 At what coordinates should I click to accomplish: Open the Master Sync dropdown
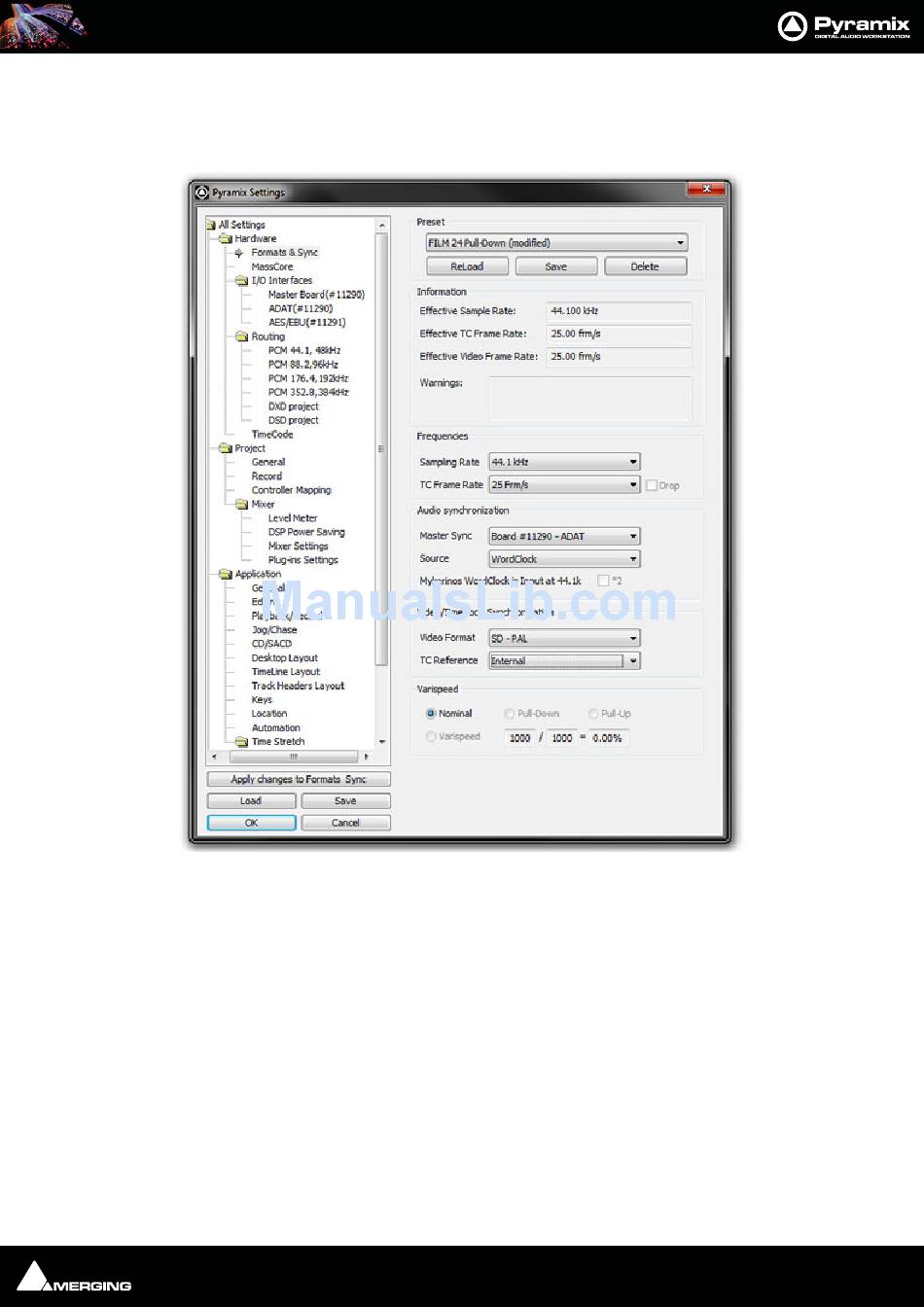pyautogui.click(x=564, y=536)
